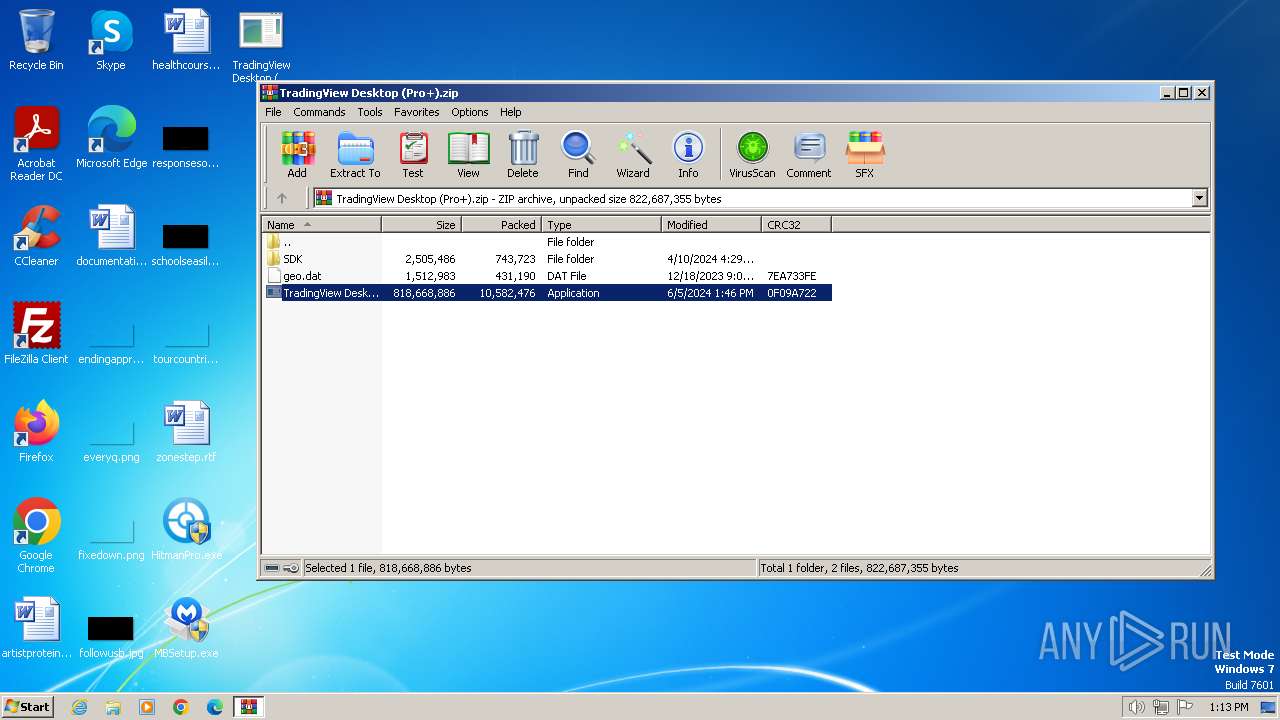Click the status bar disk/key icons
Screen dimensions: 1280x720
281,568
